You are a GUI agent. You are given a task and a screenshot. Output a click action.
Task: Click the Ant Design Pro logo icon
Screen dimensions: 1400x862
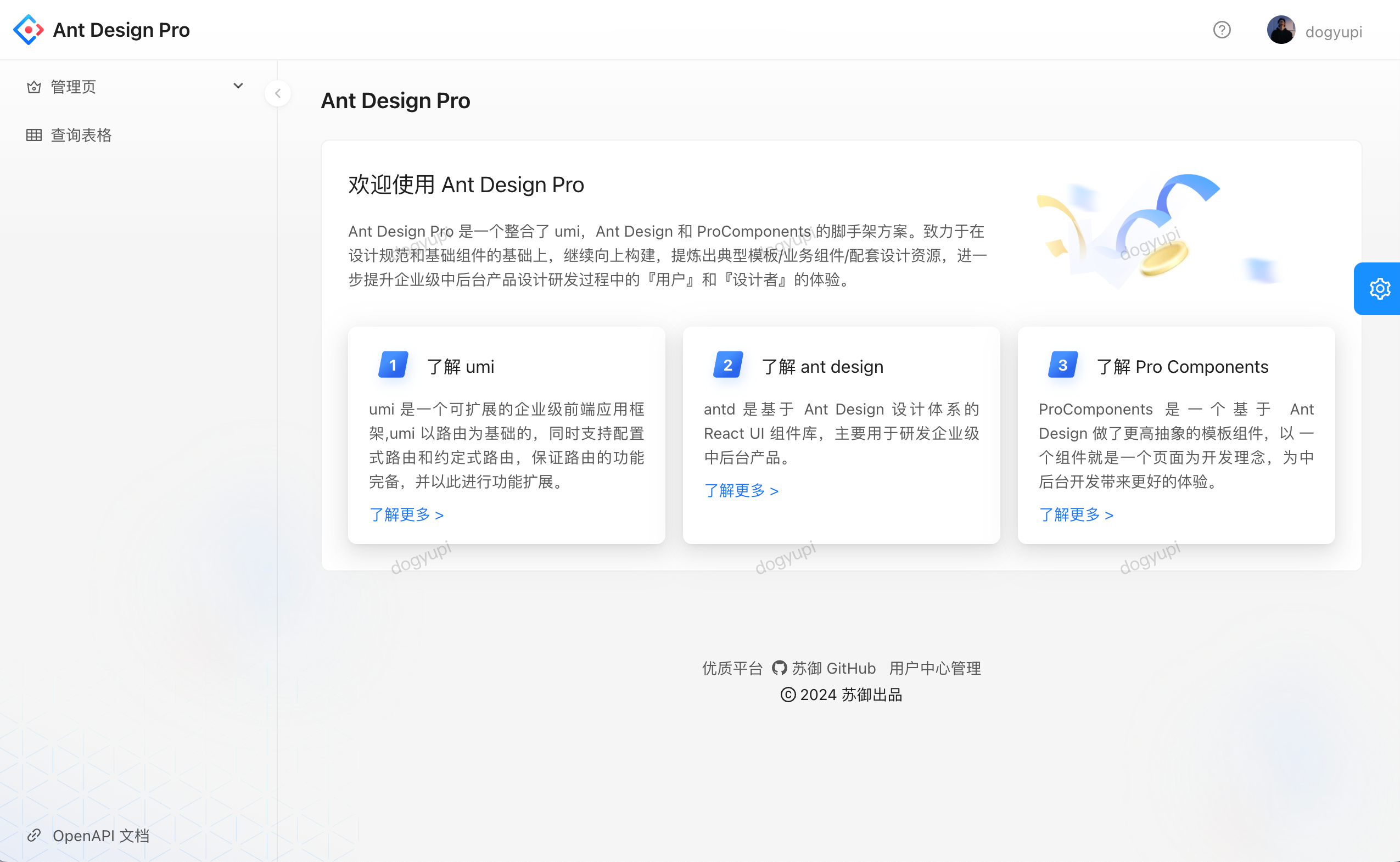pyautogui.click(x=28, y=30)
